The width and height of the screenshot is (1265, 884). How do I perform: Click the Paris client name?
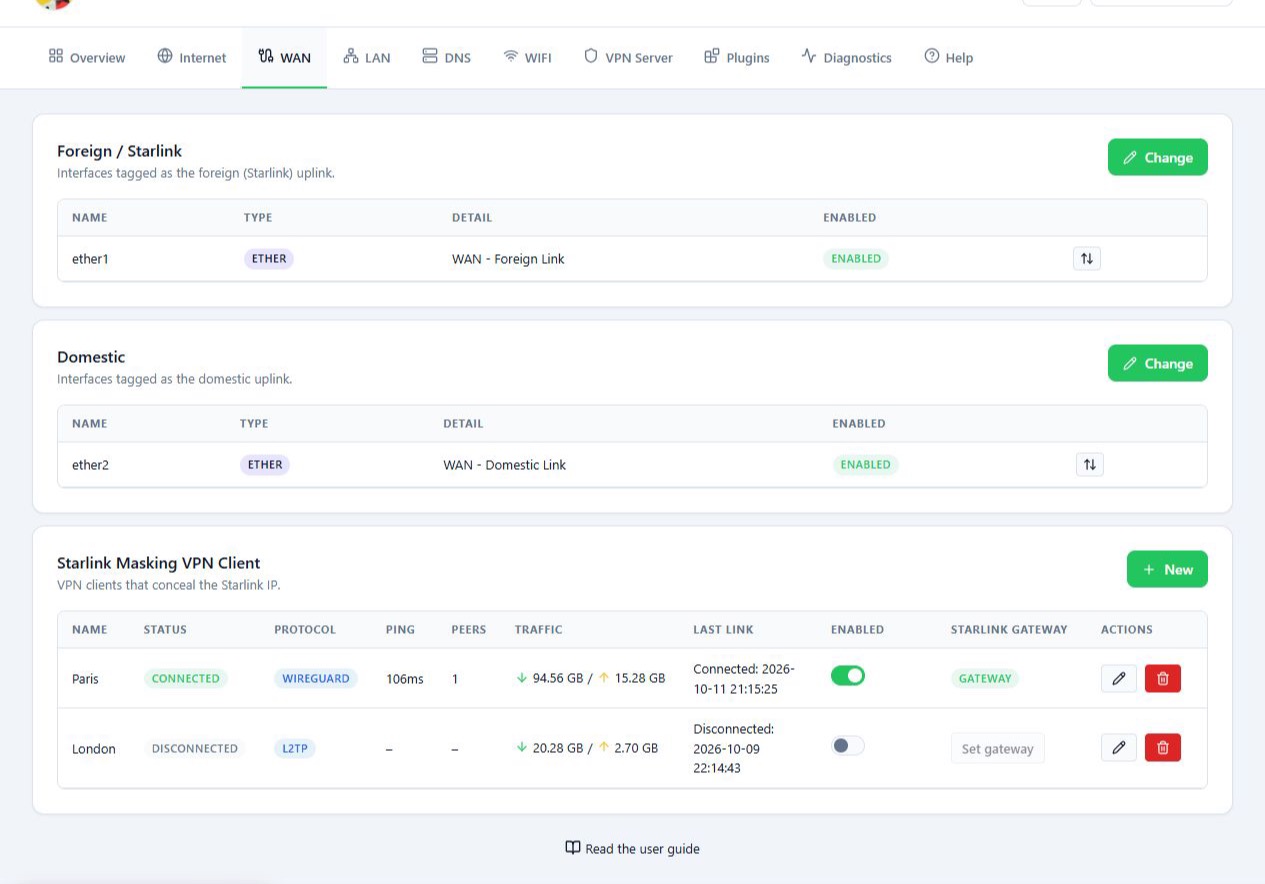click(x=85, y=679)
